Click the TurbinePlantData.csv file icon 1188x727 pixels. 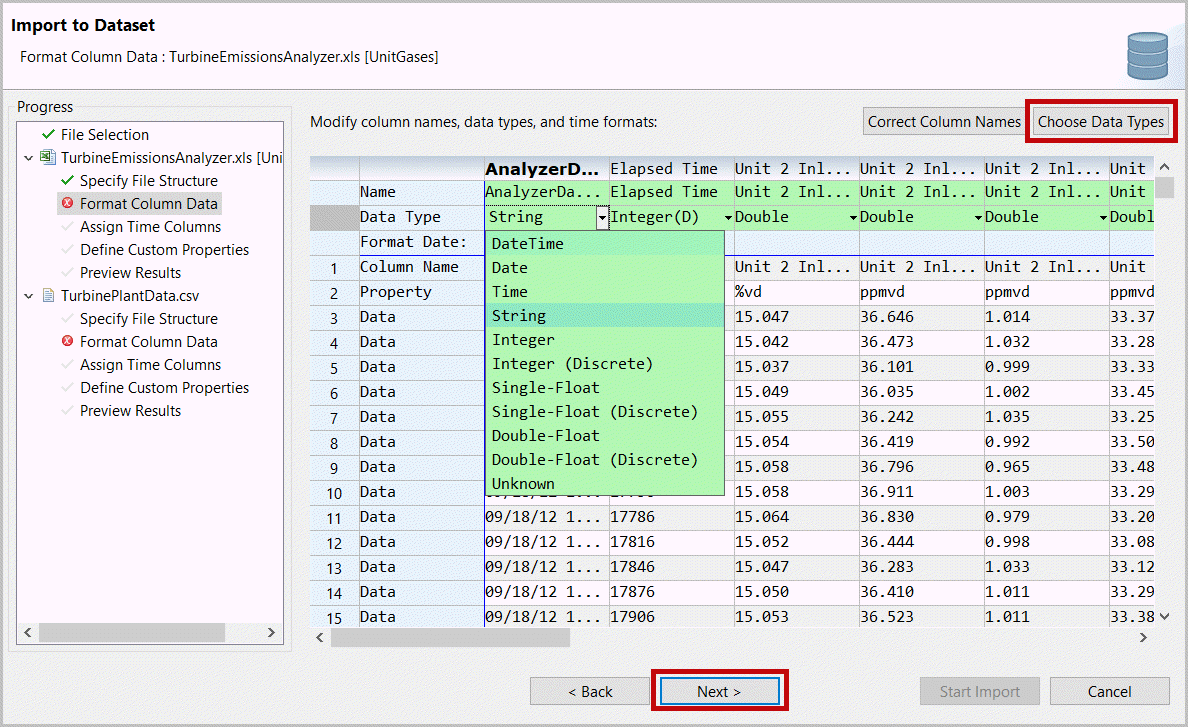[x=48, y=296]
